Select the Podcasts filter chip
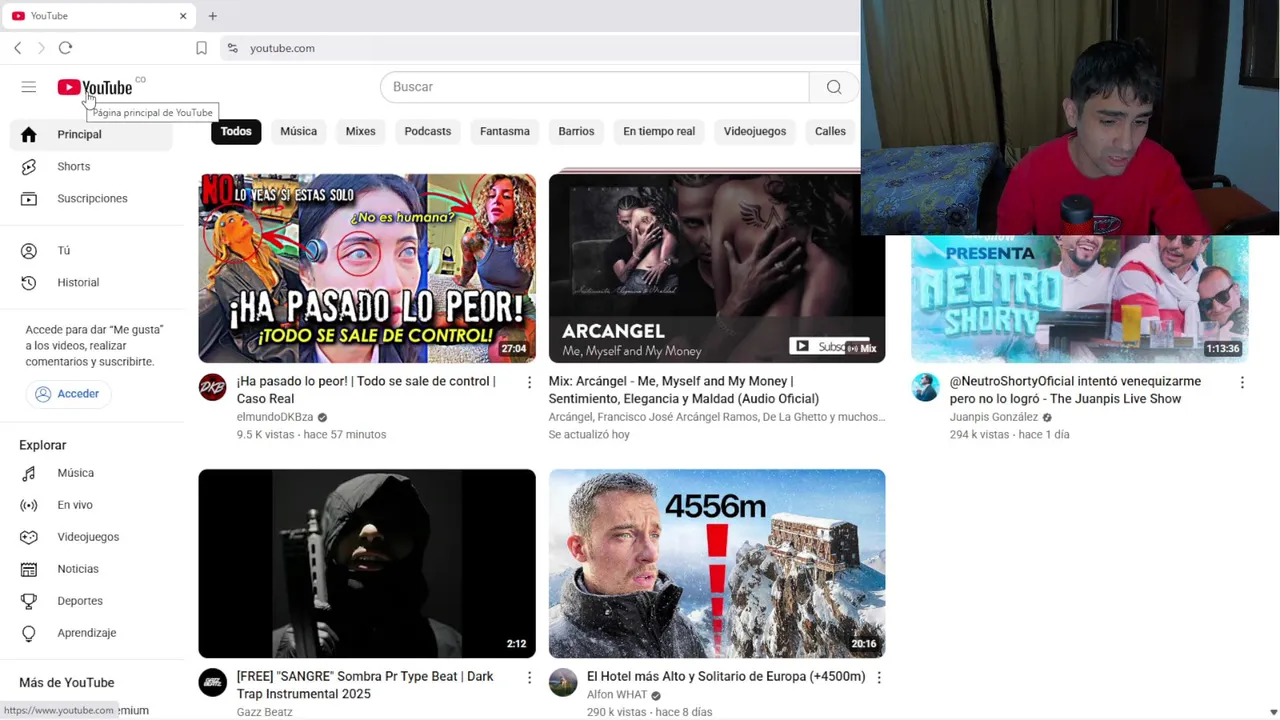 427,131
